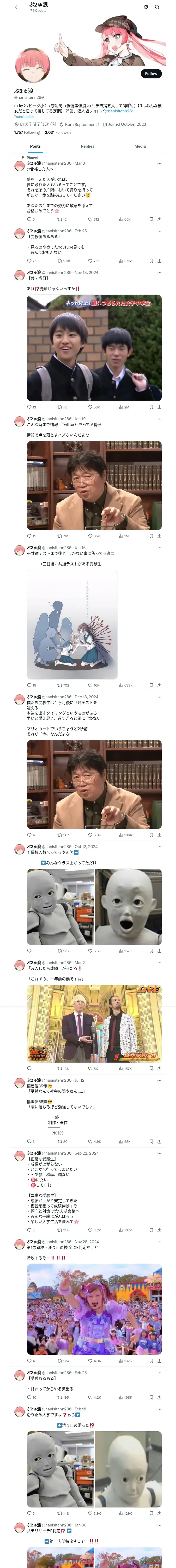The image size is (176, 1568).
Task: Open more menu on the Dec 18, 2024 post
Action: 159,697
